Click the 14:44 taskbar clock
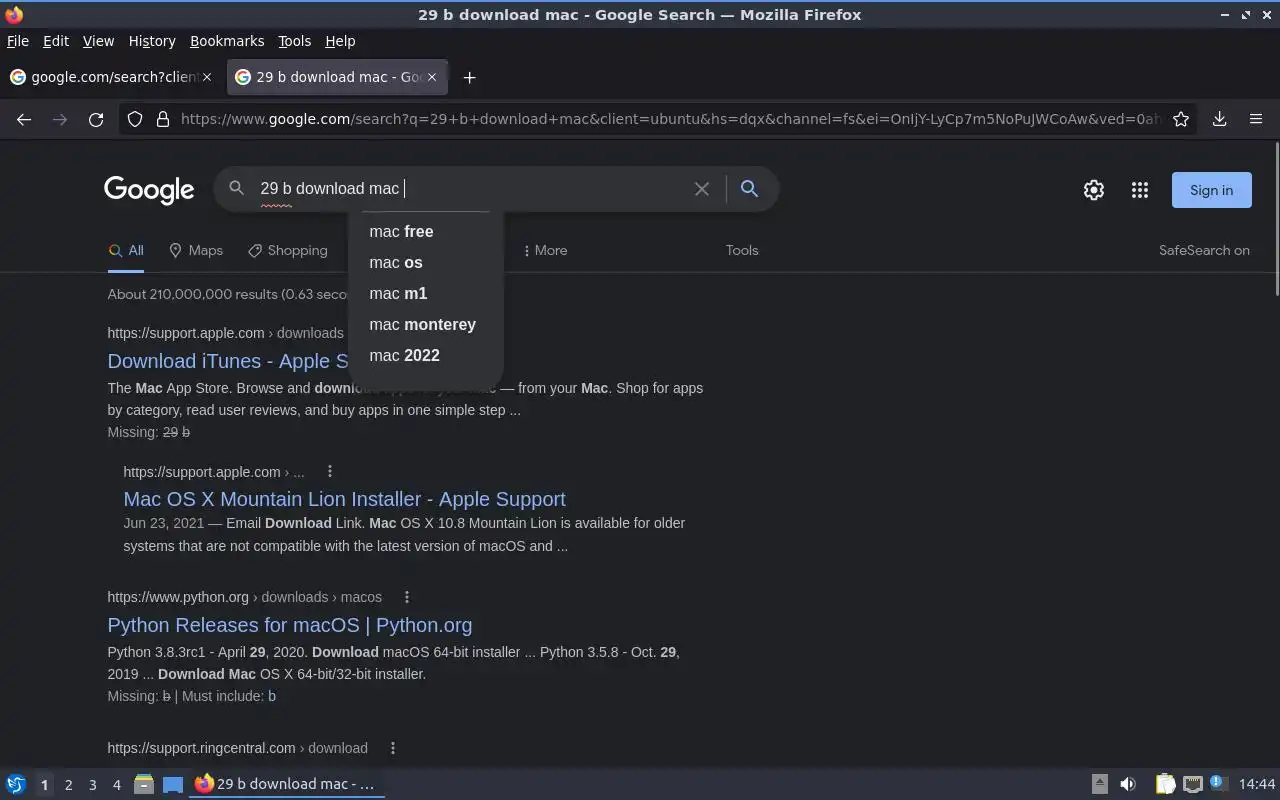This screenshot has height=800, width=1280. tap(1256, 784)
